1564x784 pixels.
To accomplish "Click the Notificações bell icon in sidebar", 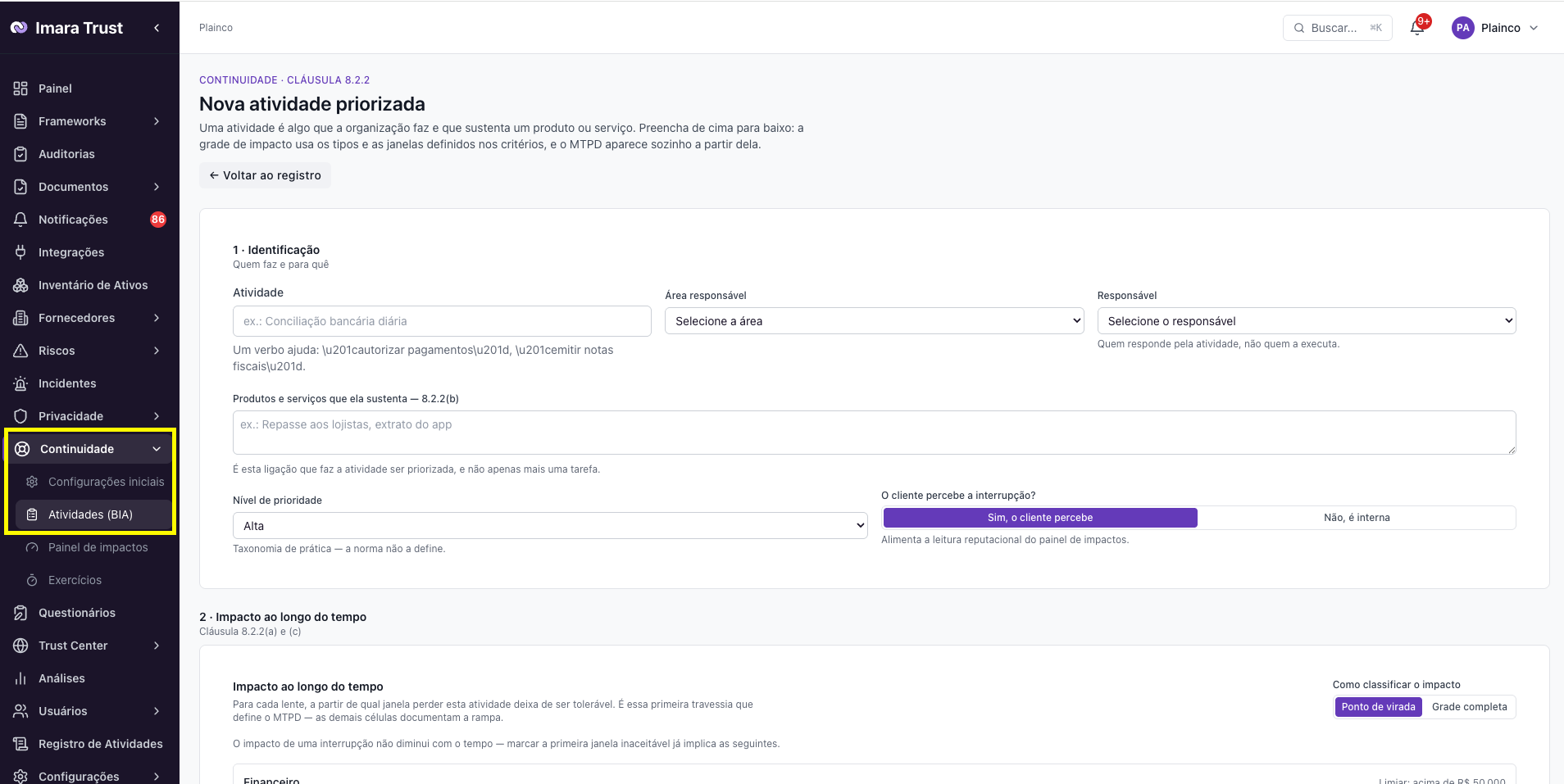I will (20, 220).
